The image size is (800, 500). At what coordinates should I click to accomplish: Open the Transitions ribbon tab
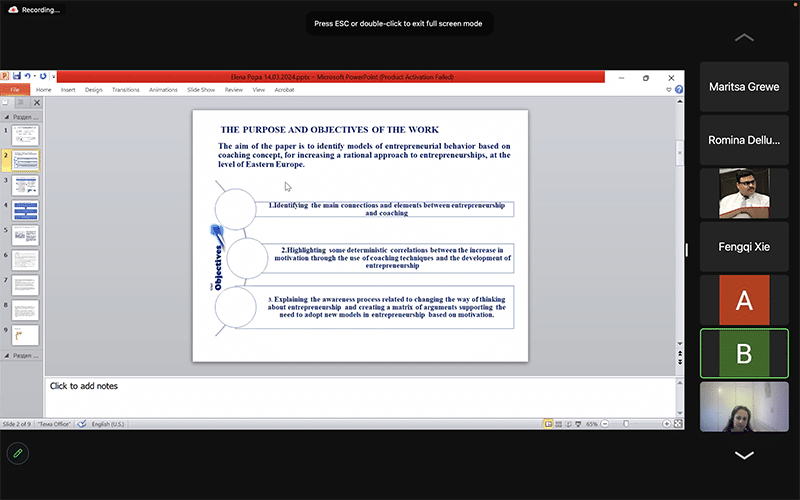coord(126,89)
